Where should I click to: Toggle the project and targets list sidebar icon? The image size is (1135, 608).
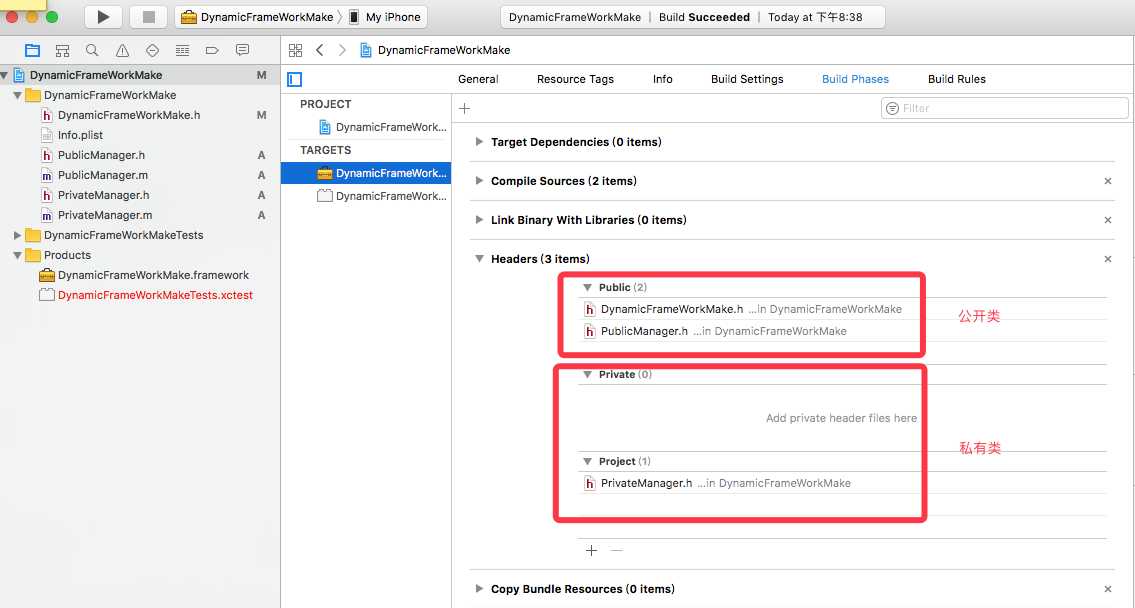[x=295, y=79]
